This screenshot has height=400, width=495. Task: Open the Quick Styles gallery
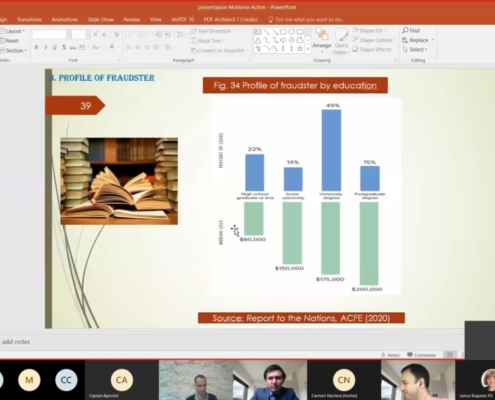[x=341, y=41]
